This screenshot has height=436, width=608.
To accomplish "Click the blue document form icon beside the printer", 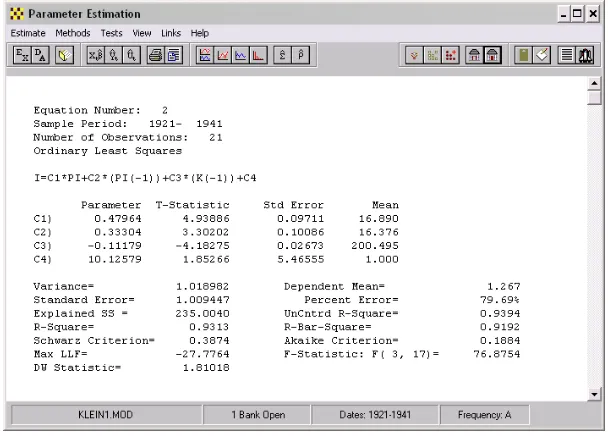I will [174, 55].
